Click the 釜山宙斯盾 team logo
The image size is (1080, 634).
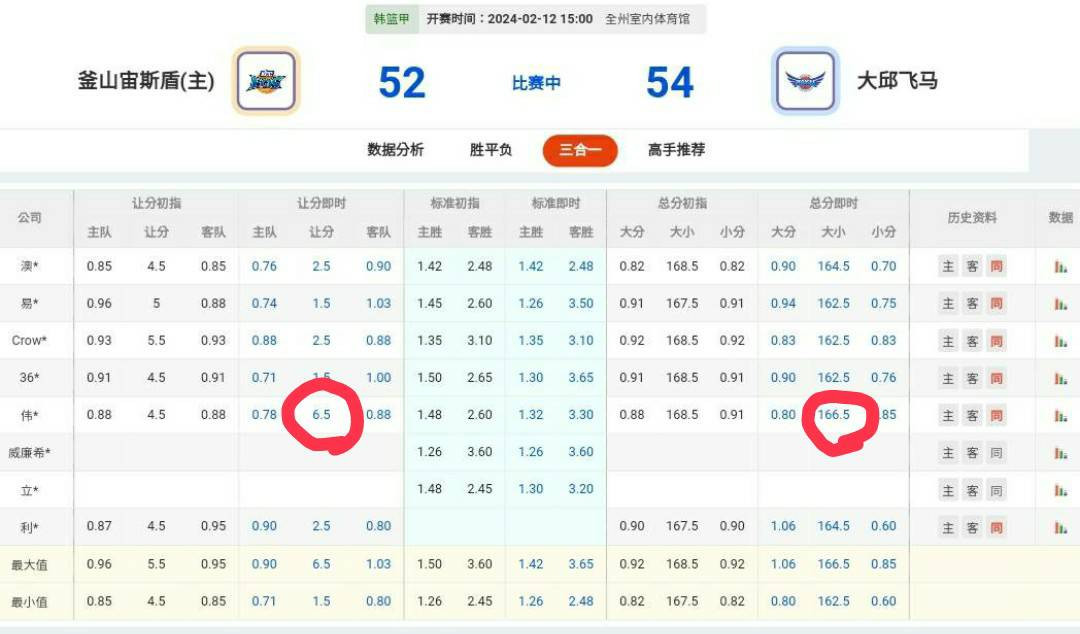point(266,81)
